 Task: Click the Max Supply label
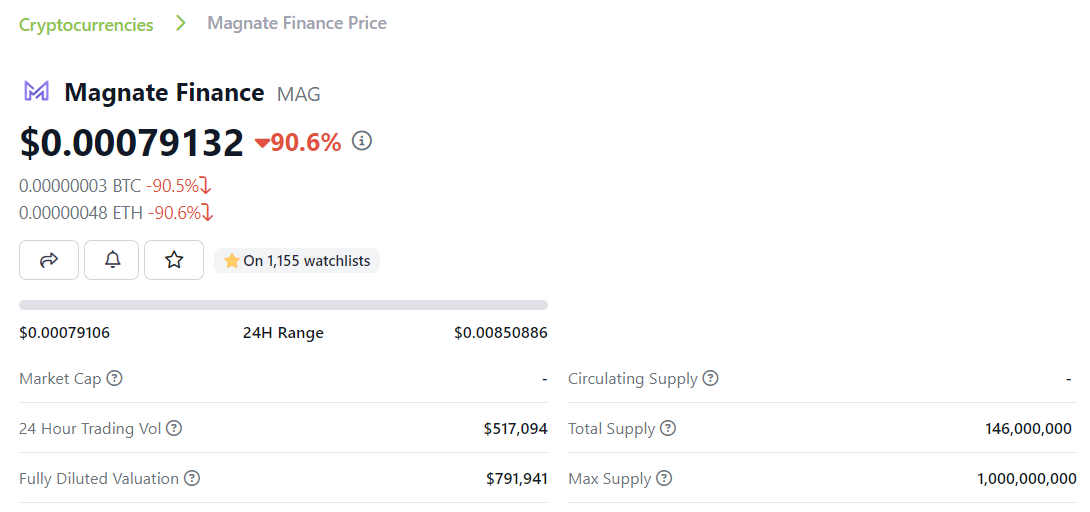click(610, 479)
